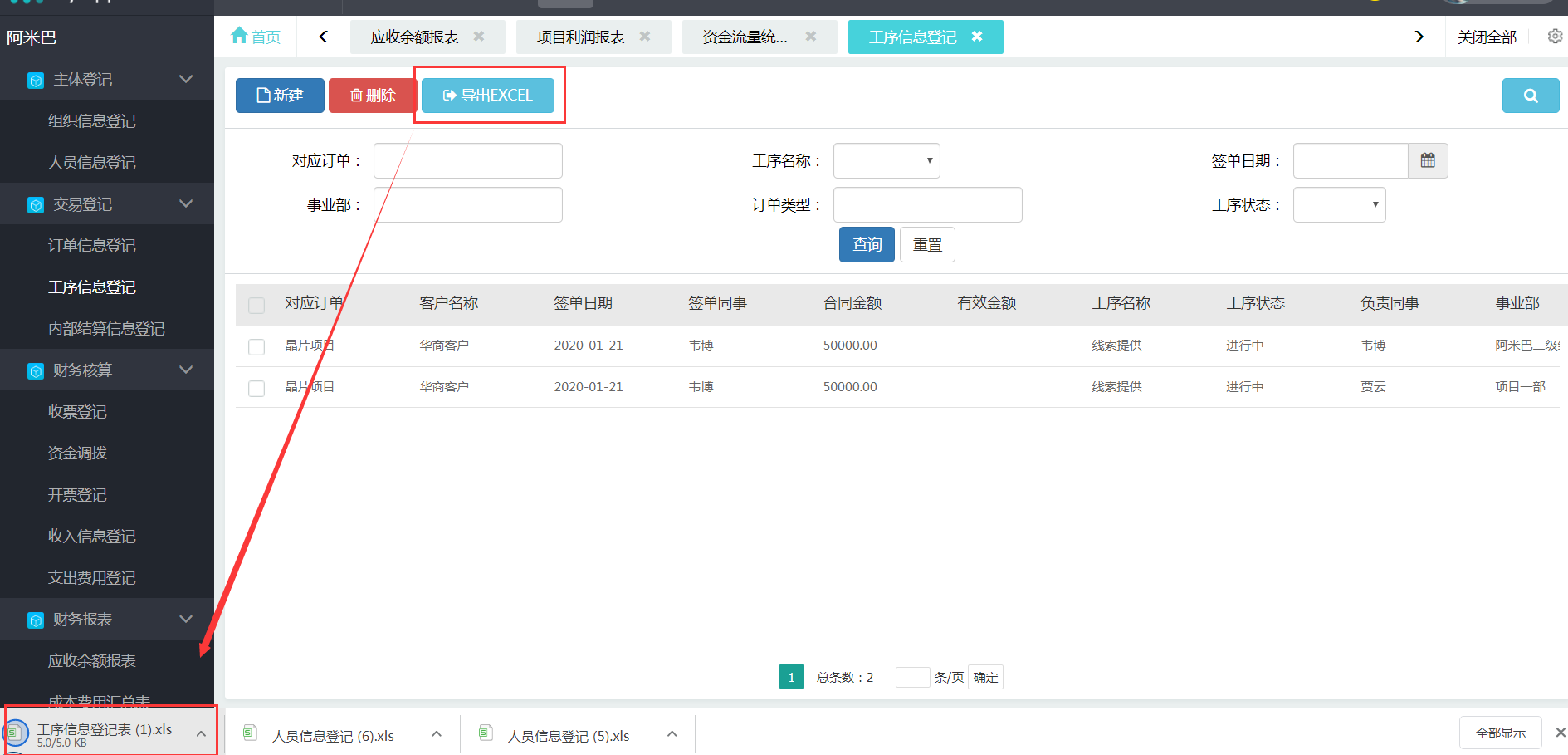Click the 对应订单 input field
Screen dimensions: 1568x755
tap(467, 160)
